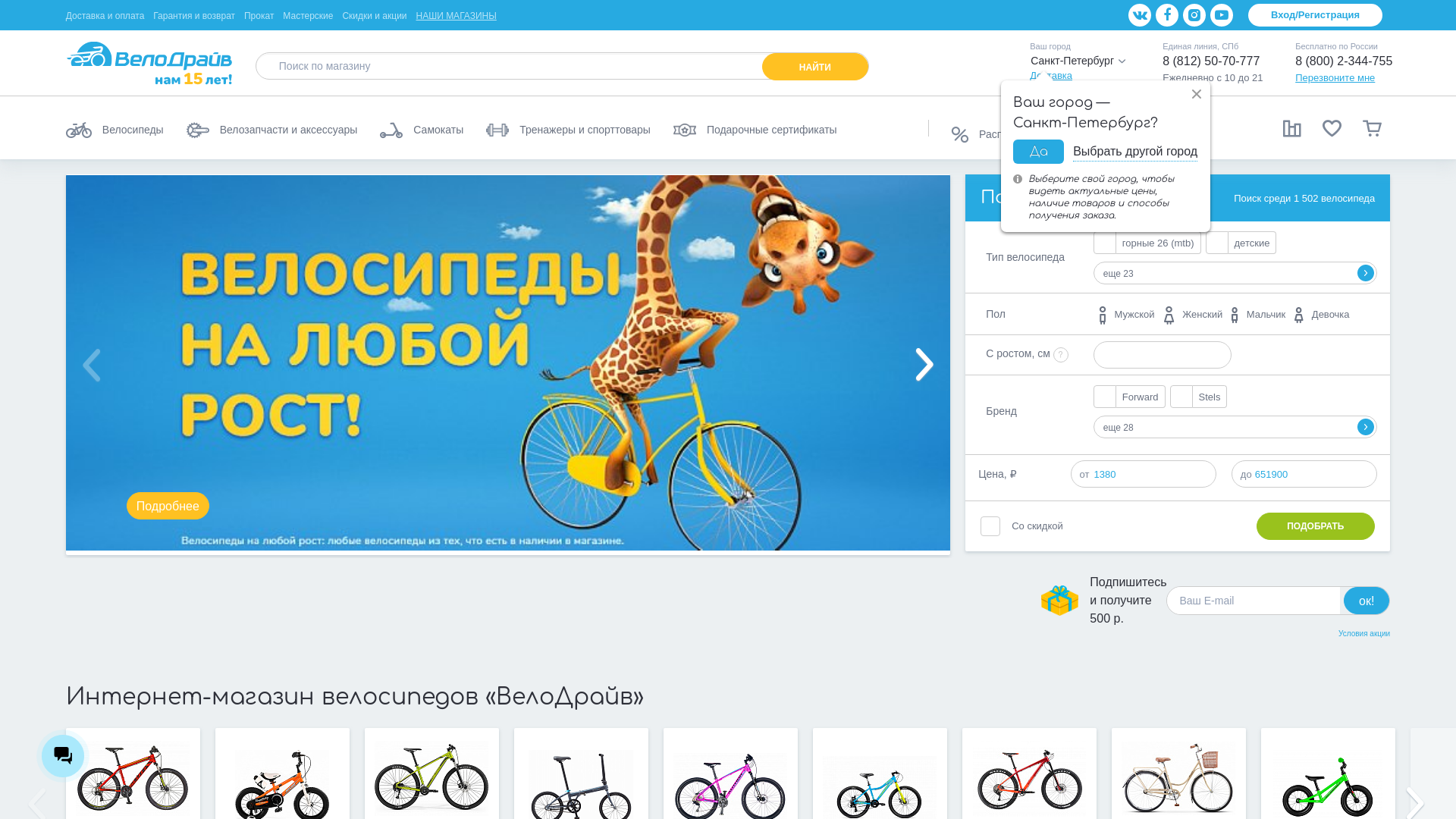Image resolution: width=1456 pixels, height=819 pixels.
Task: Open Гарантия и возврат link
Action: point(194,16)
